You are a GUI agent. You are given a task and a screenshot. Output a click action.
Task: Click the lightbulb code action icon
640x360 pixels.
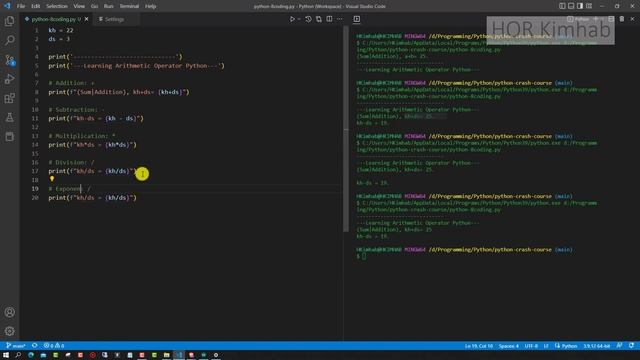click(52, 179)
